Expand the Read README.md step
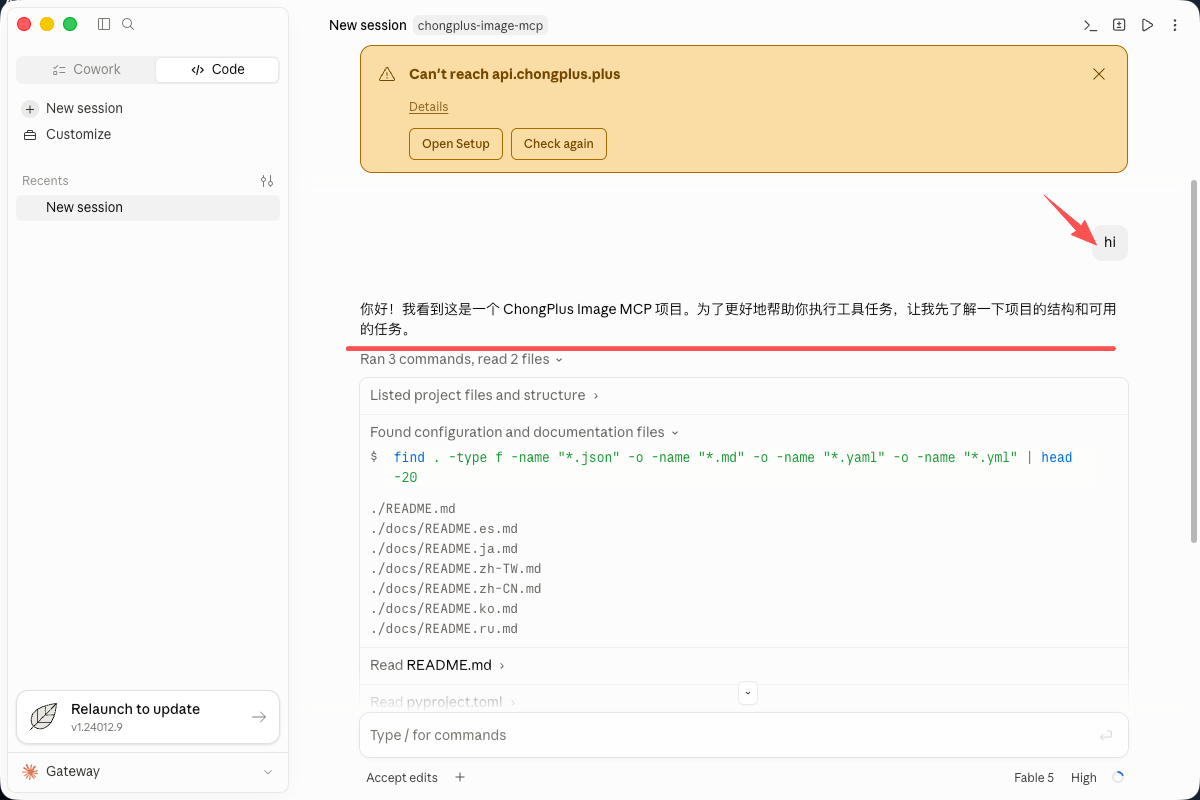 tap(437, 665)
